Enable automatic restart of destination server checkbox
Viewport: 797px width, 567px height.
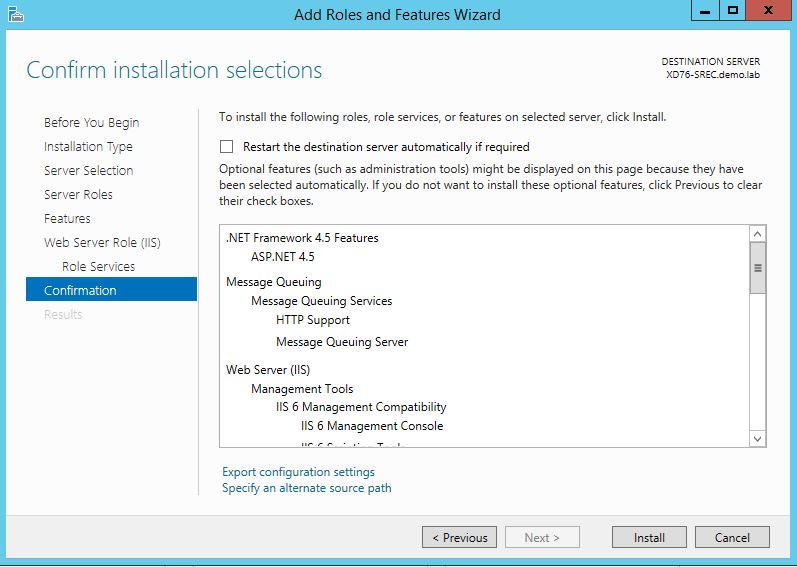tap(226, 147)
